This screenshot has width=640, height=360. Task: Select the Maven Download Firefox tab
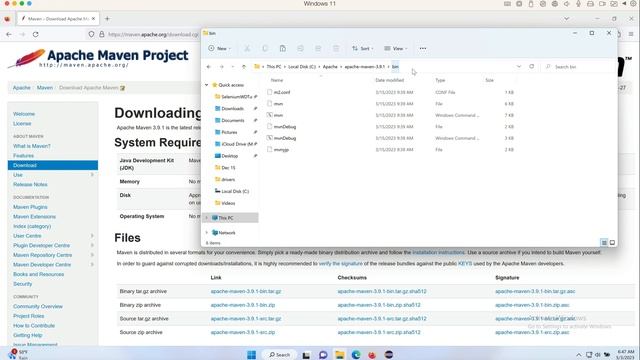click(58, 19)
